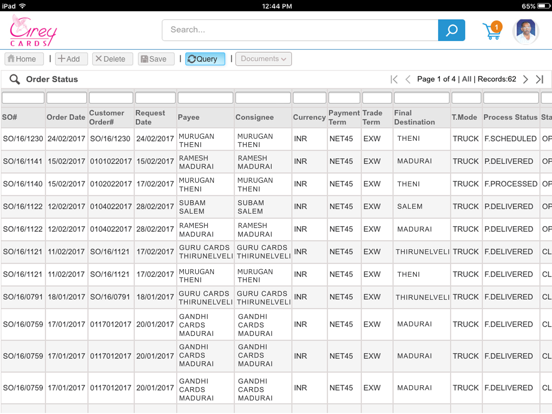Screen dimensions: 552x414
Task: Sort by Currency column header
Action: point(309,117)
